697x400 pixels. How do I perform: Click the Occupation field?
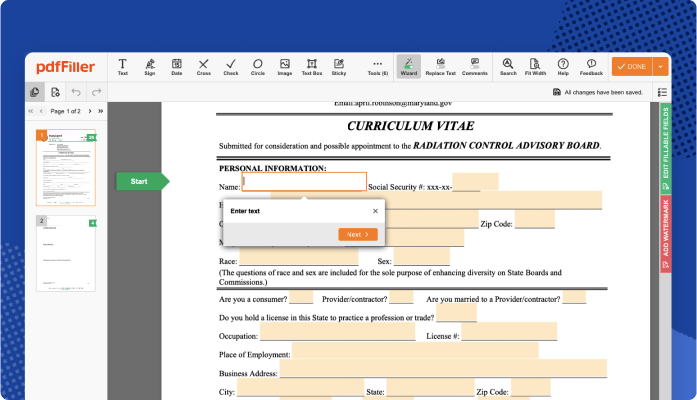(337, 332)
